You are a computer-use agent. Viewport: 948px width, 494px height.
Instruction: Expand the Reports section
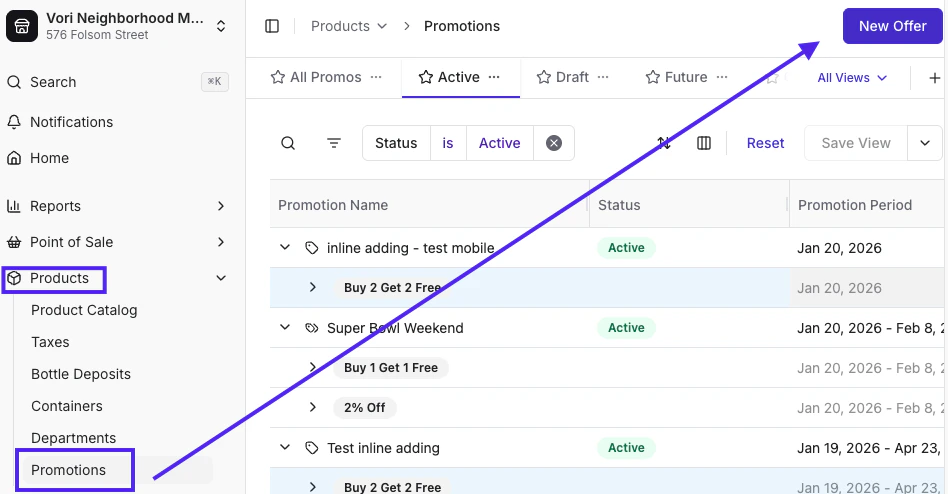coord(221,206)
